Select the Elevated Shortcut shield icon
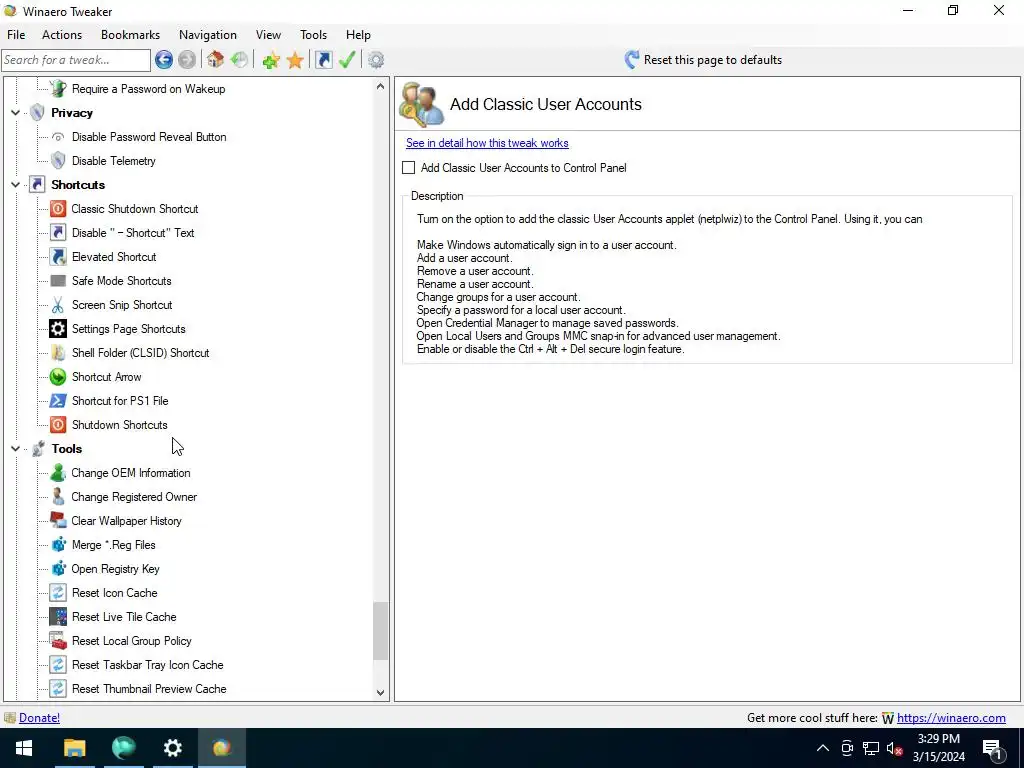Screen dimensions: 1024x768 pyautogui.click(x=58, y=257)
